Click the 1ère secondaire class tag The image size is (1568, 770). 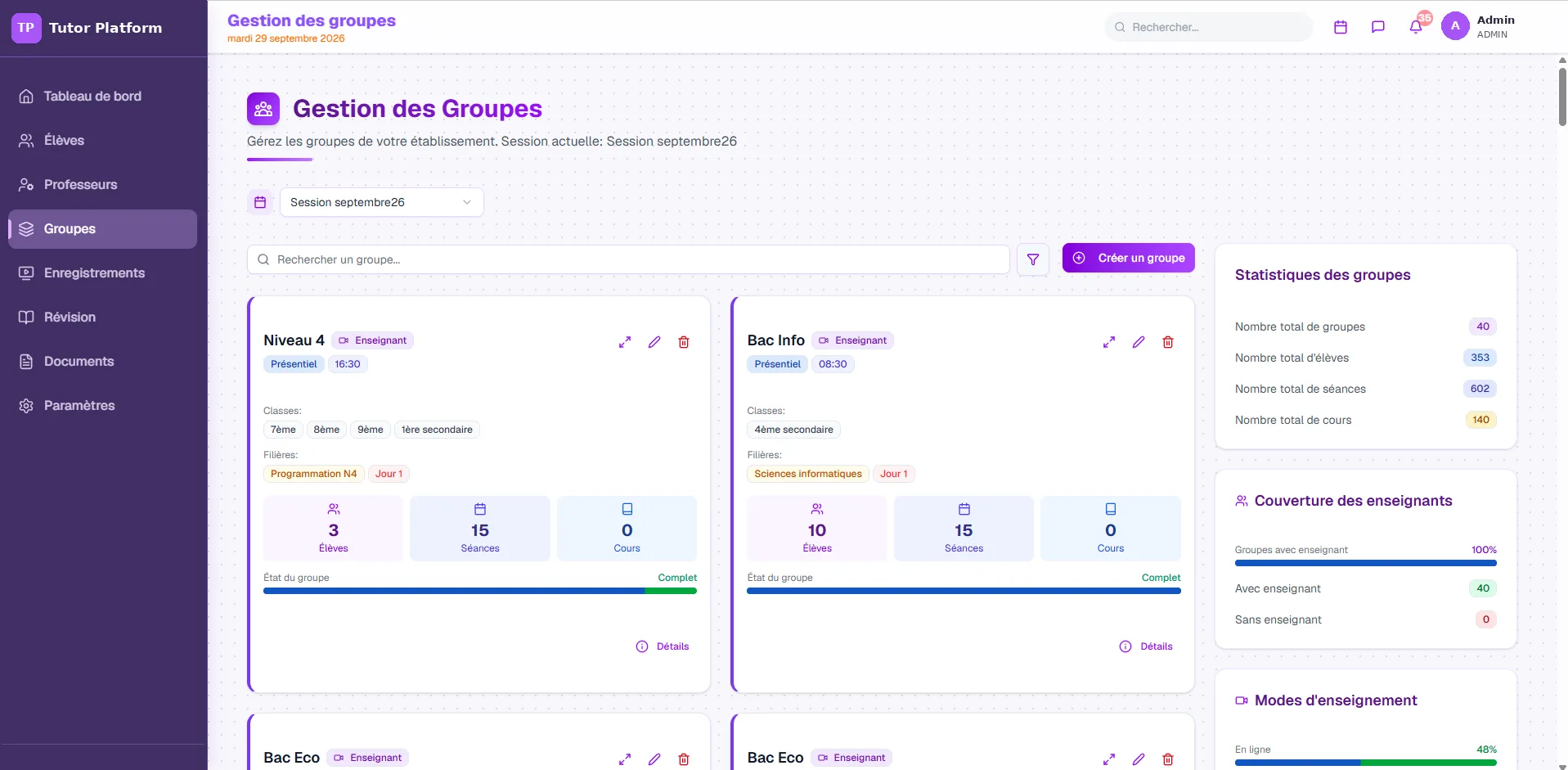[437, 430]
